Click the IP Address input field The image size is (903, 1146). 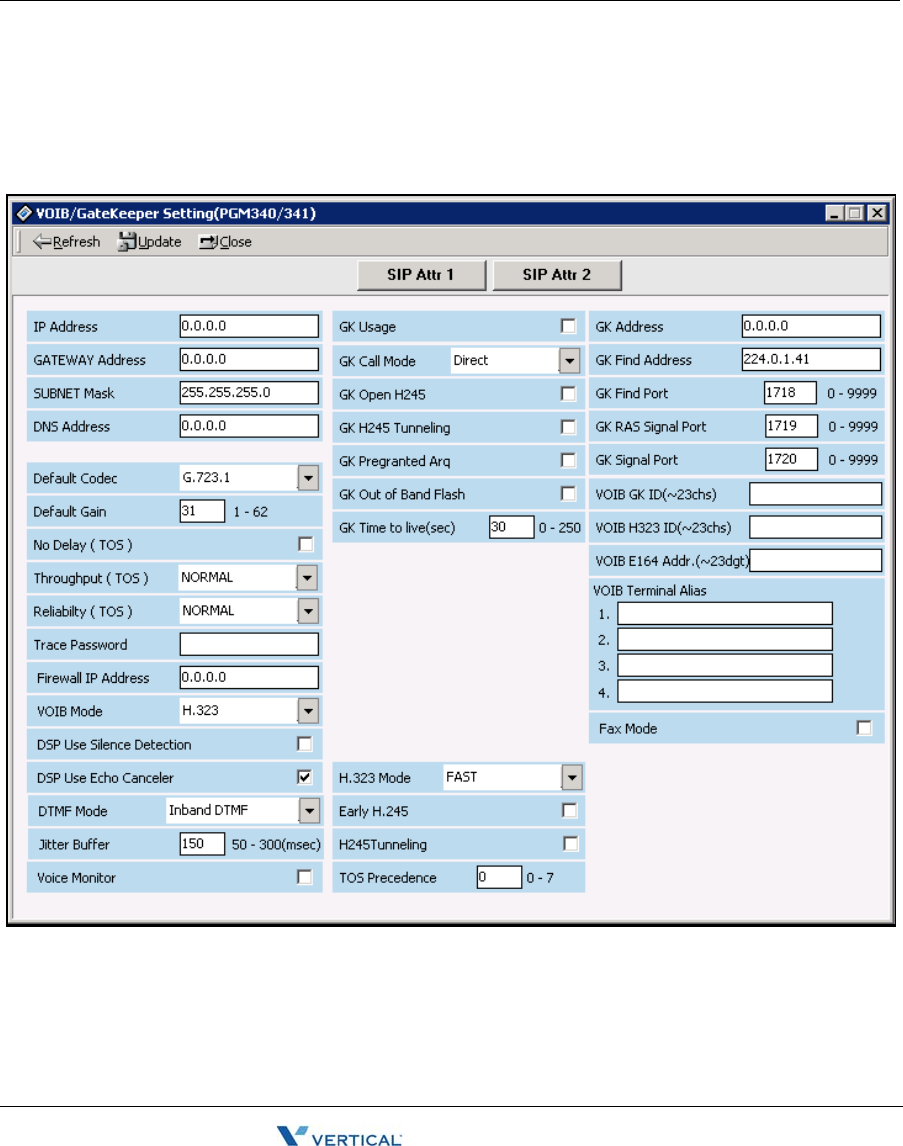[249, 326]
